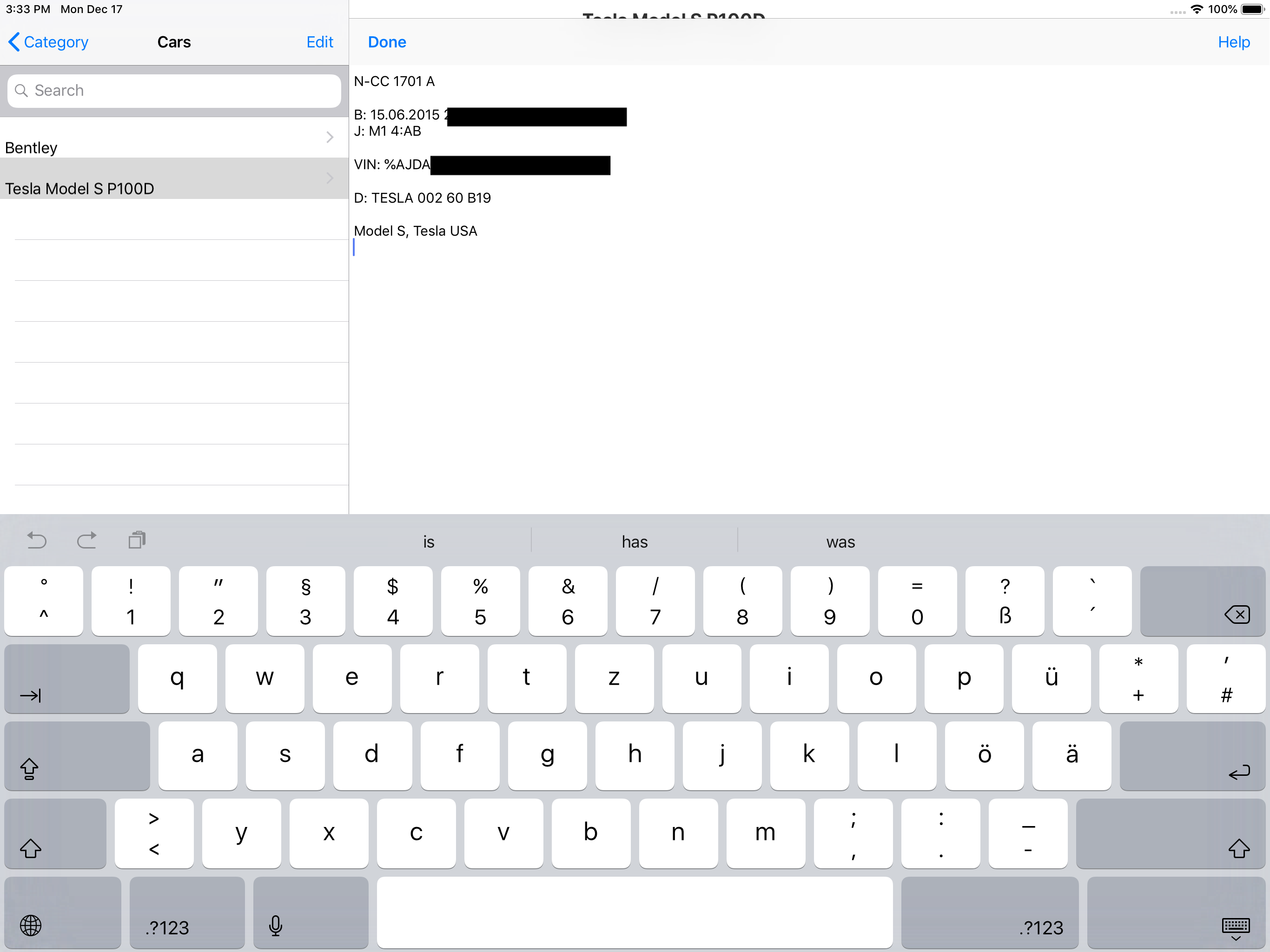The height and width of the screenshot is (952, 1270).
Task: Choose the 'was' suggestion
Action: pyautogui.click(x=840, y=542)
